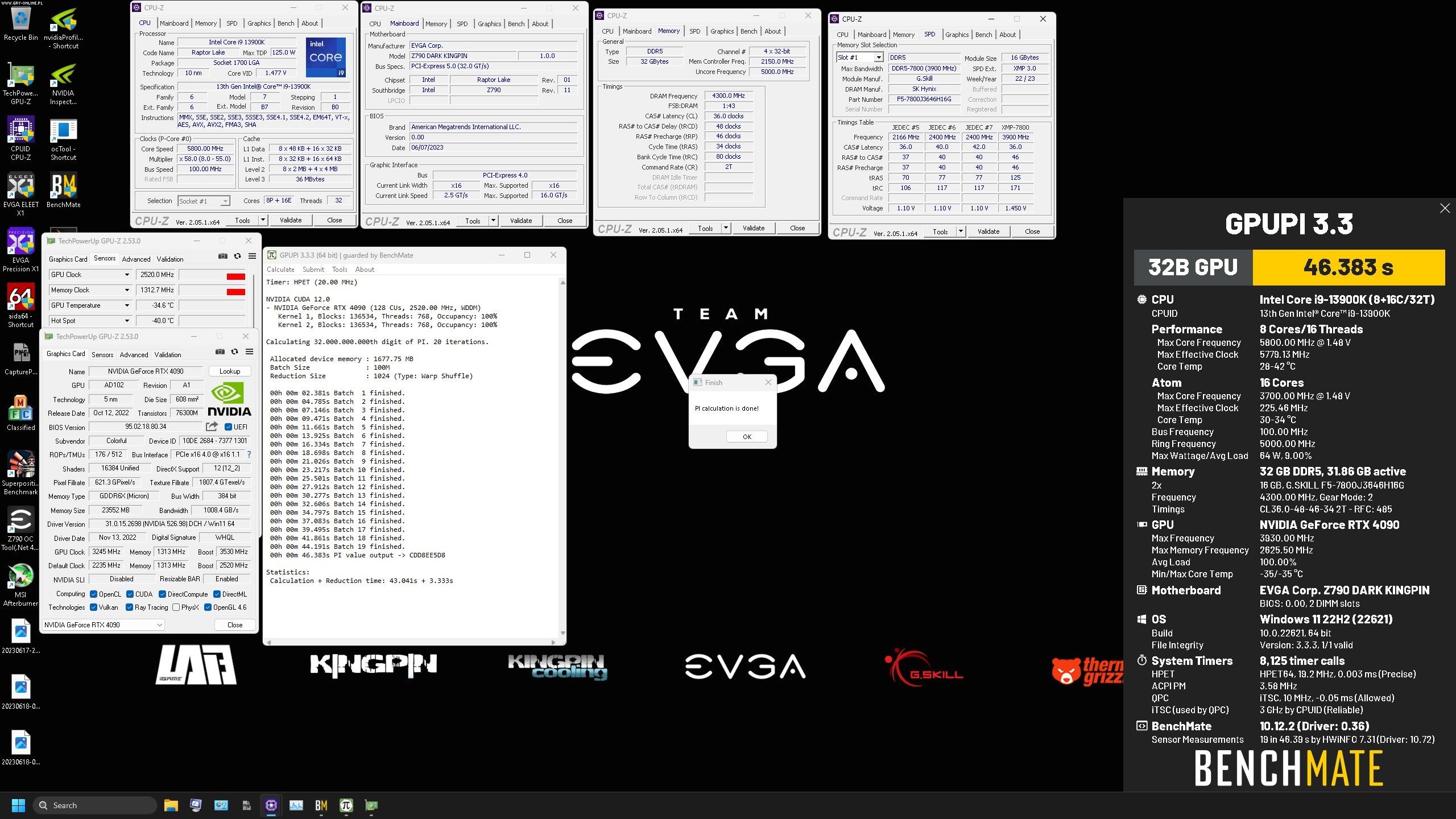This screenshot has width=1456, height=819.
Task: Click the GPU-Z refresh icon
Action: pos(234,352)
